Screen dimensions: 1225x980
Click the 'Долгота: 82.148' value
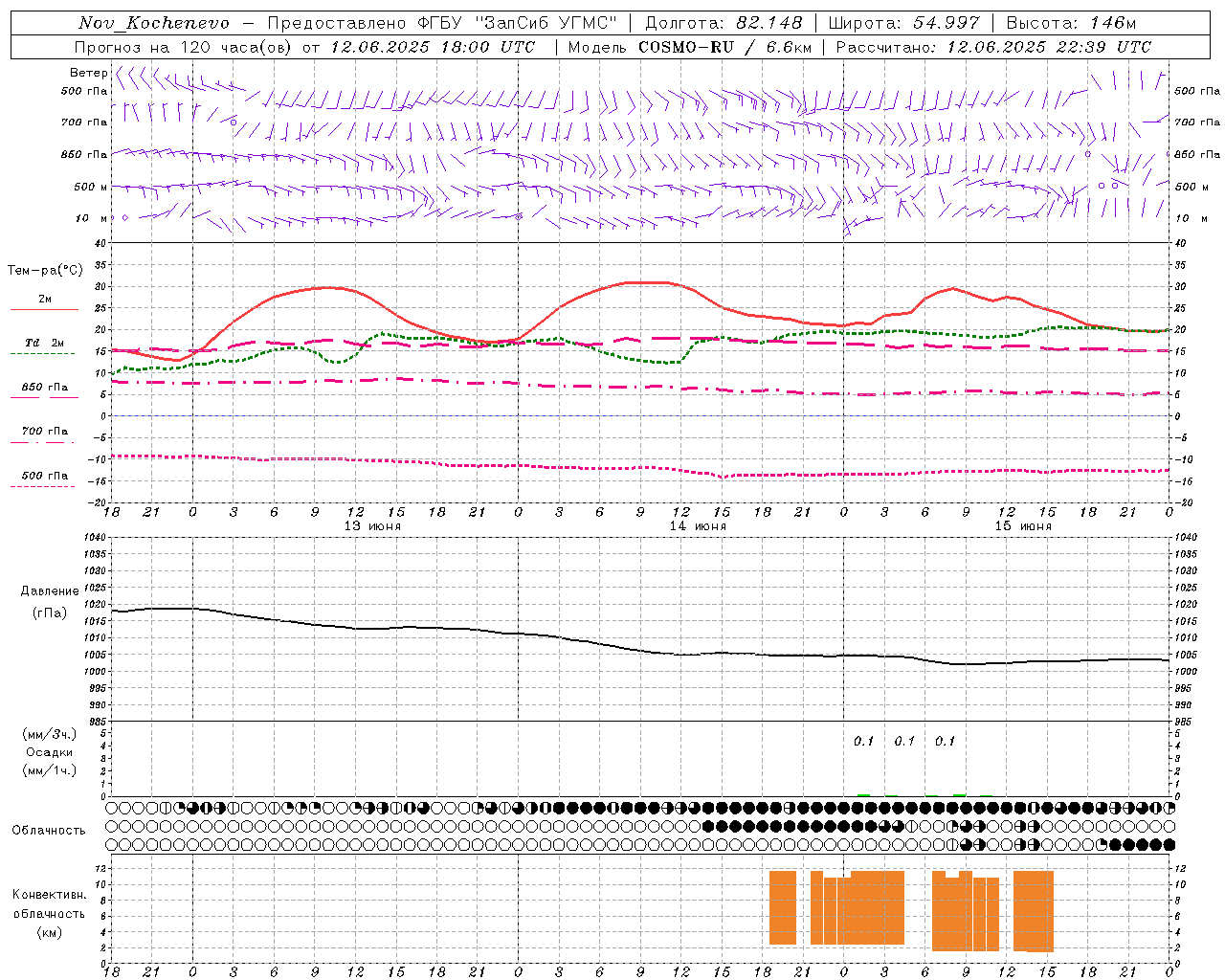(x=724, y=23)
